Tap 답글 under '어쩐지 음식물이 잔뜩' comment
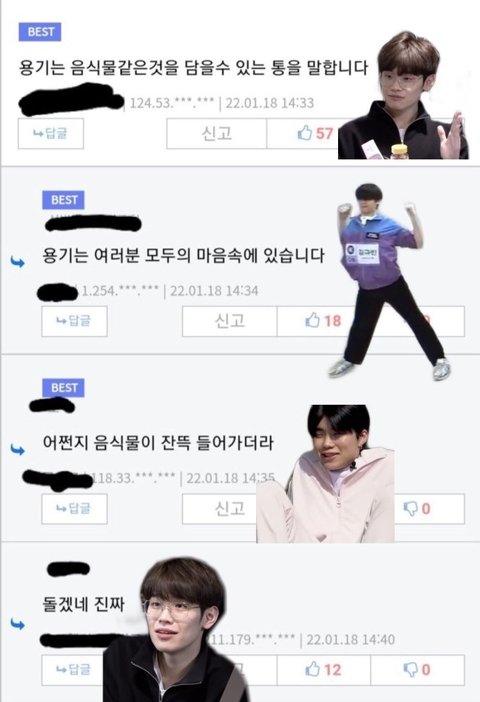480x702 pixels. pos(74,509)
